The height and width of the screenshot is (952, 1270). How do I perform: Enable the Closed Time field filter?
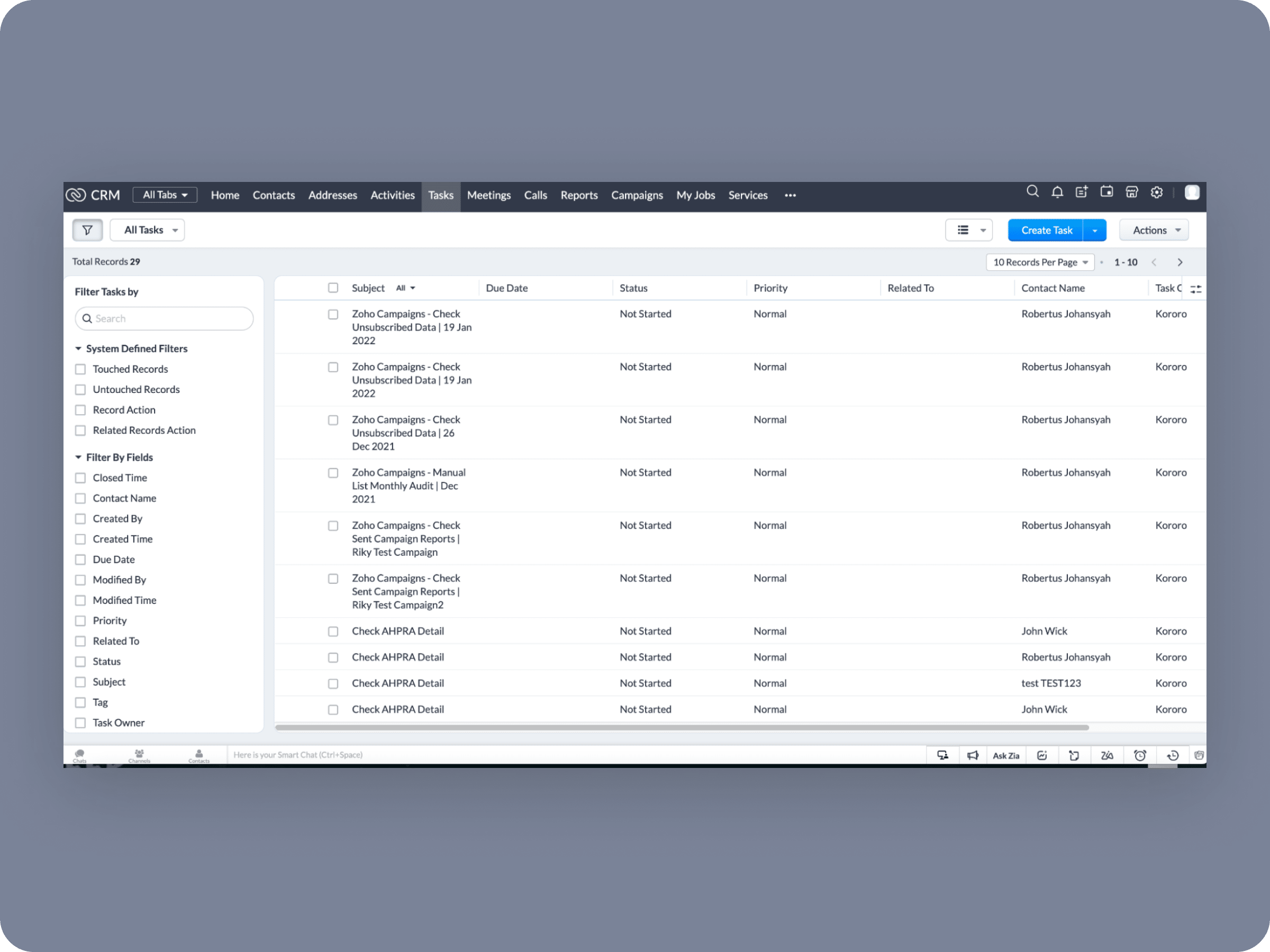pyautogui.click(x=80, y=478)
